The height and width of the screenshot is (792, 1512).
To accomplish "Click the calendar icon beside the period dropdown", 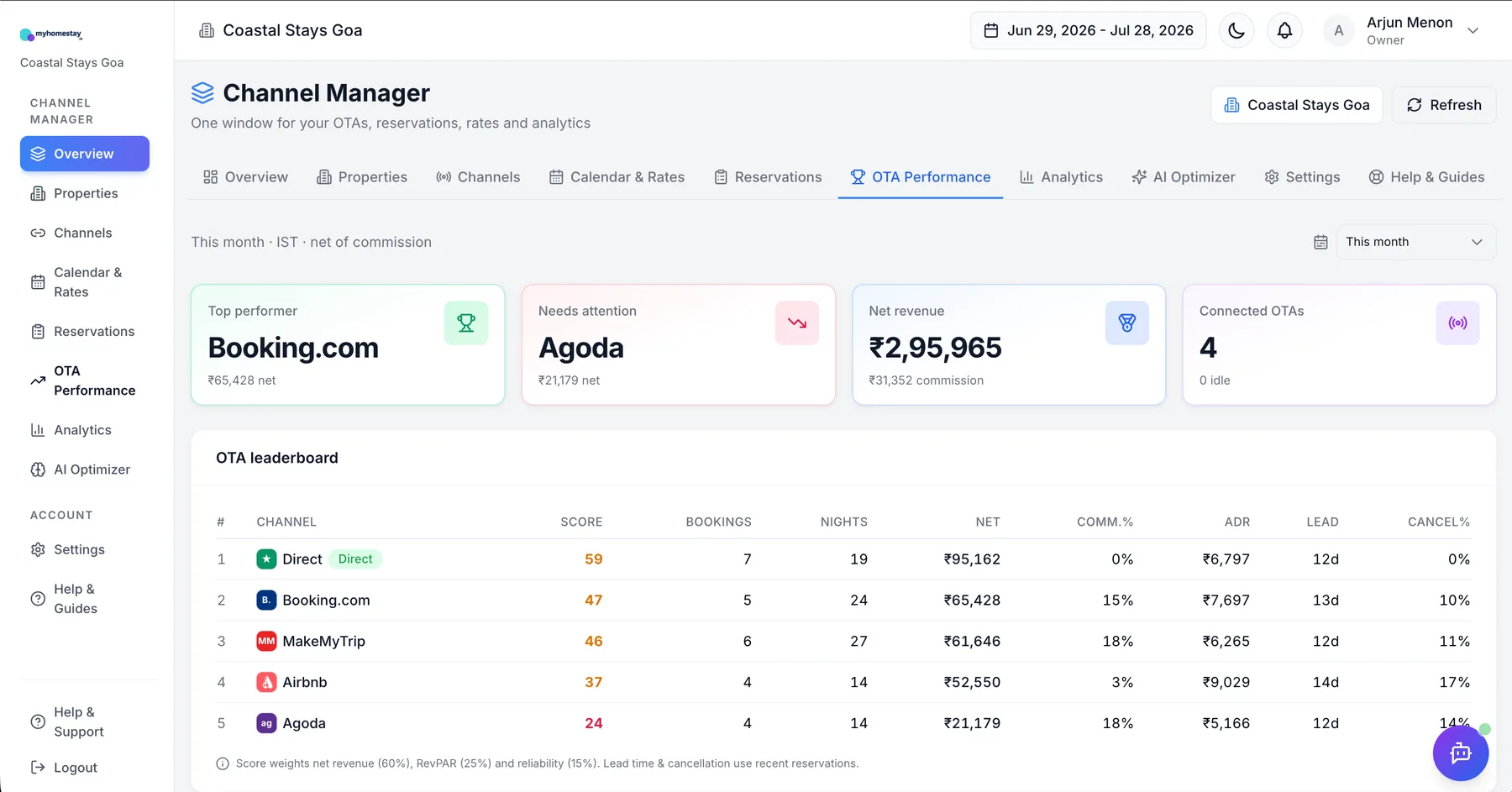I will tap(1320, 242).
